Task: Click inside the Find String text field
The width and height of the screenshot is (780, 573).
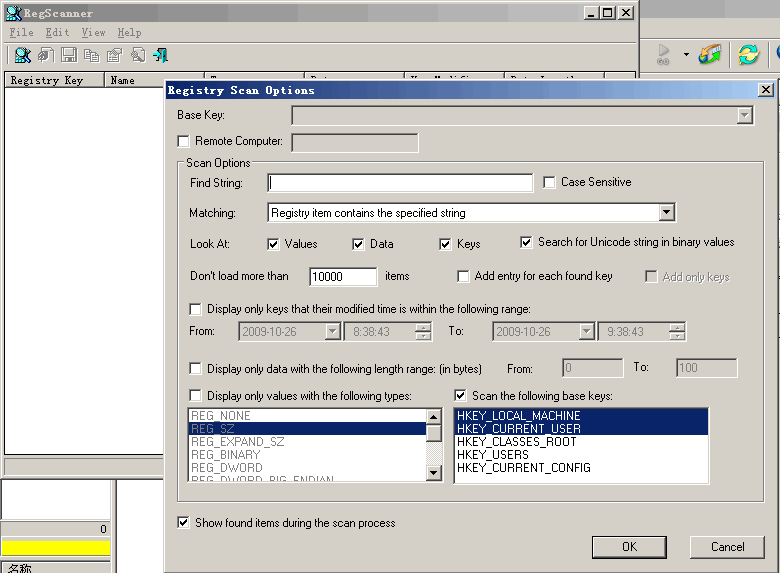Action: pyautogui.click(x=400, y=183)
